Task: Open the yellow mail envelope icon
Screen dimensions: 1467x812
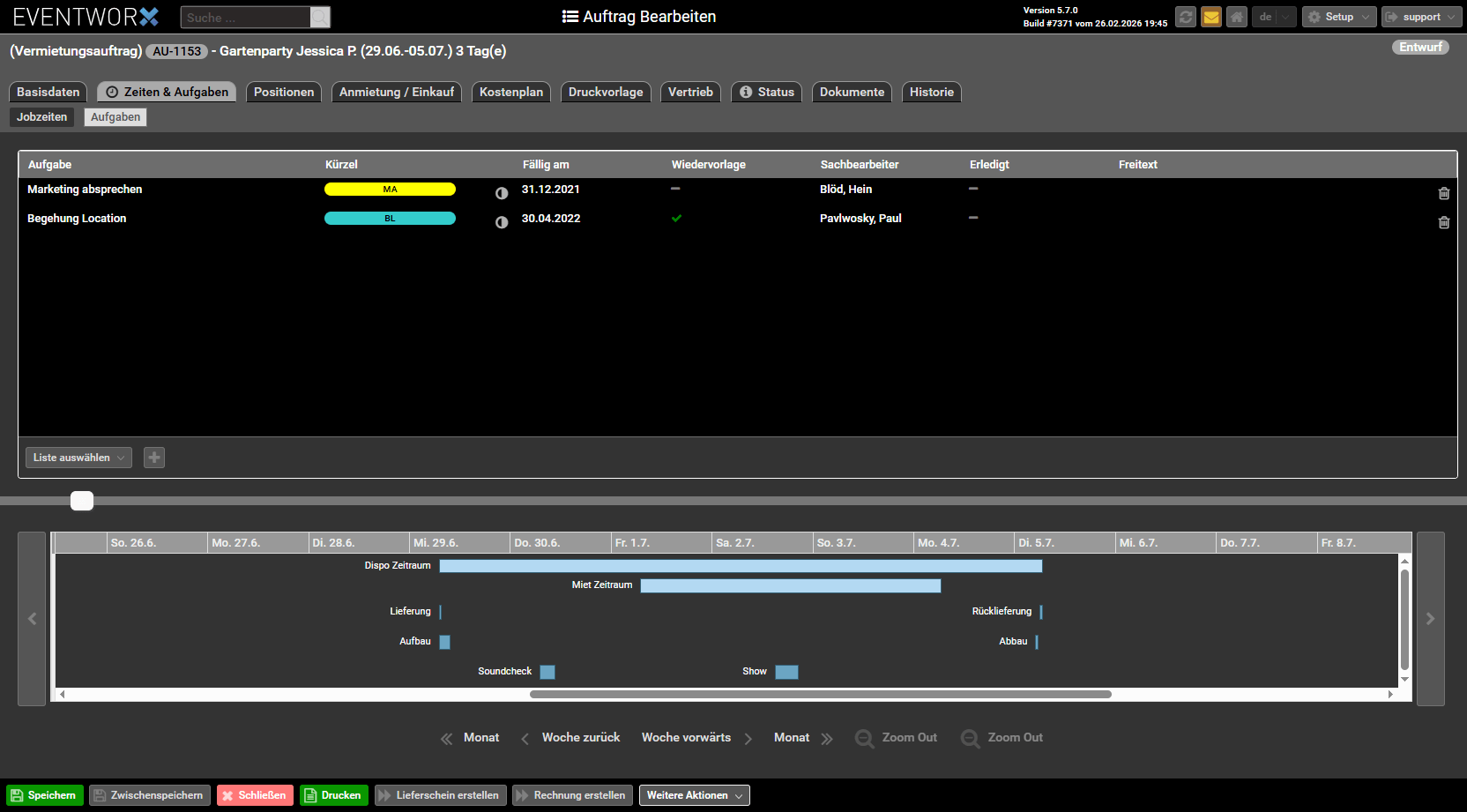Action: [1211, 17]
